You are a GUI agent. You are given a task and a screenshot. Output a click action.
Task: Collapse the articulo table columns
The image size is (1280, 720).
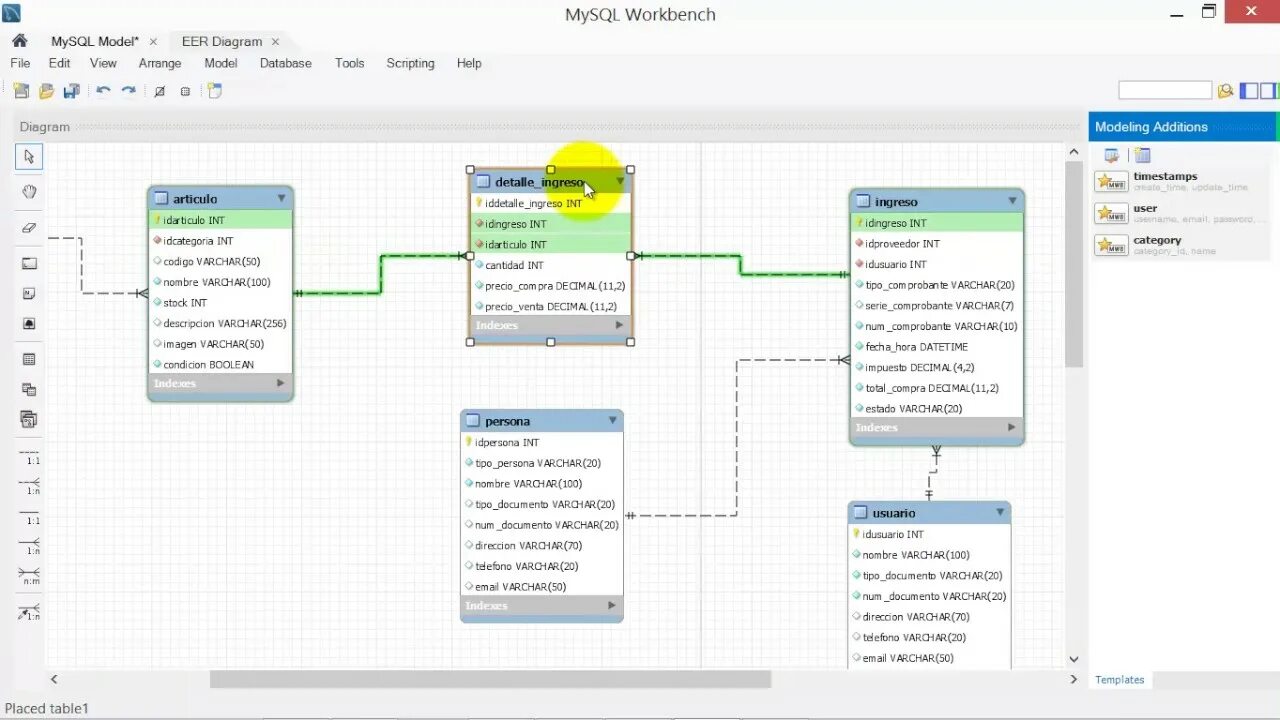[281, 198]
